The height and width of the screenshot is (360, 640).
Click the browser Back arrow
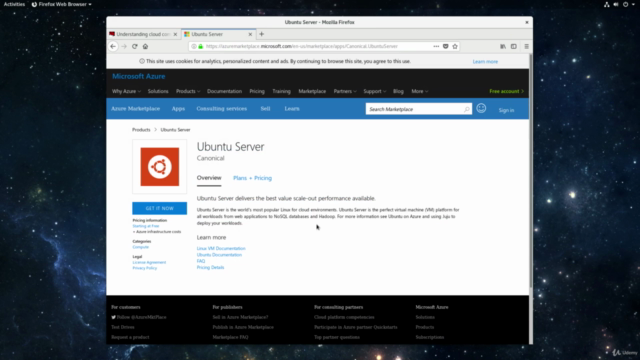point(113,47)
